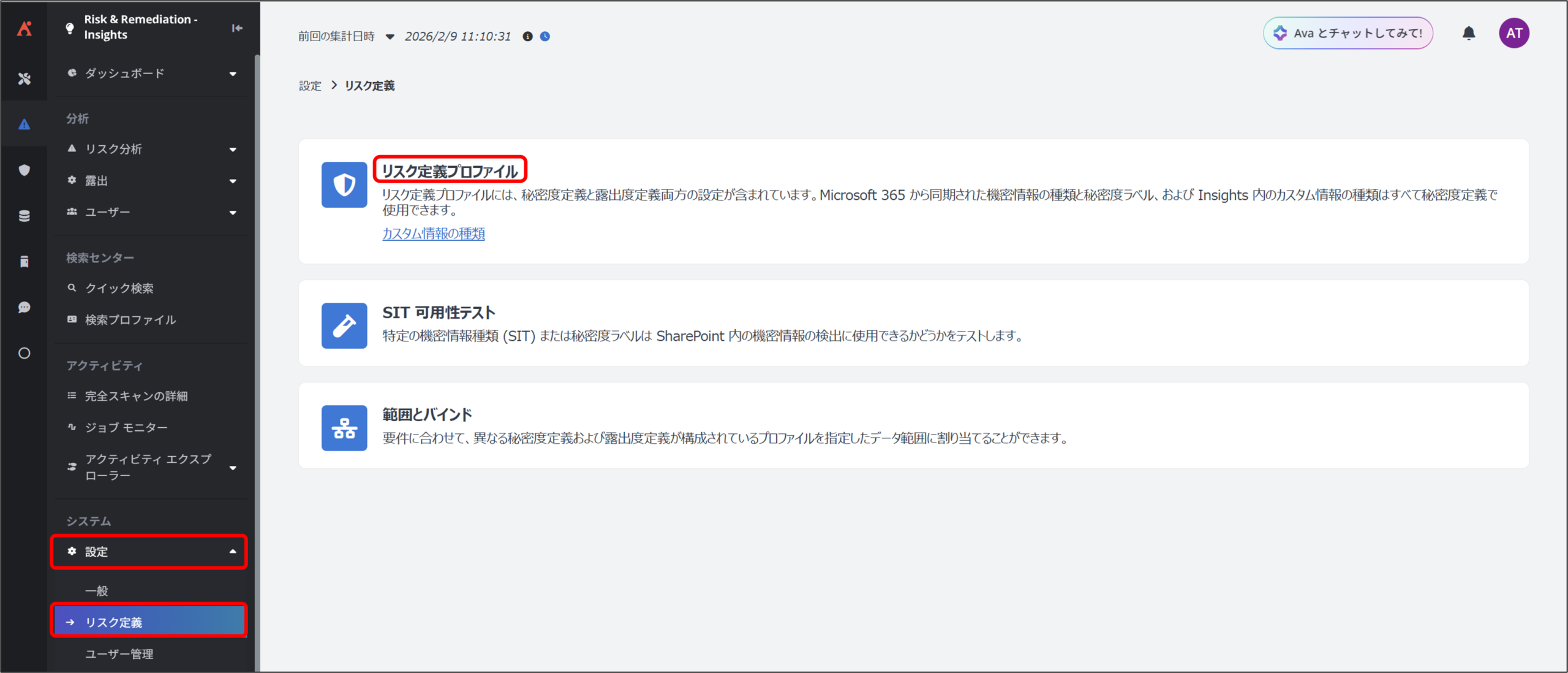Click the tools icon in the left rail
1568x673 pixels.
[x=24, y=78]
